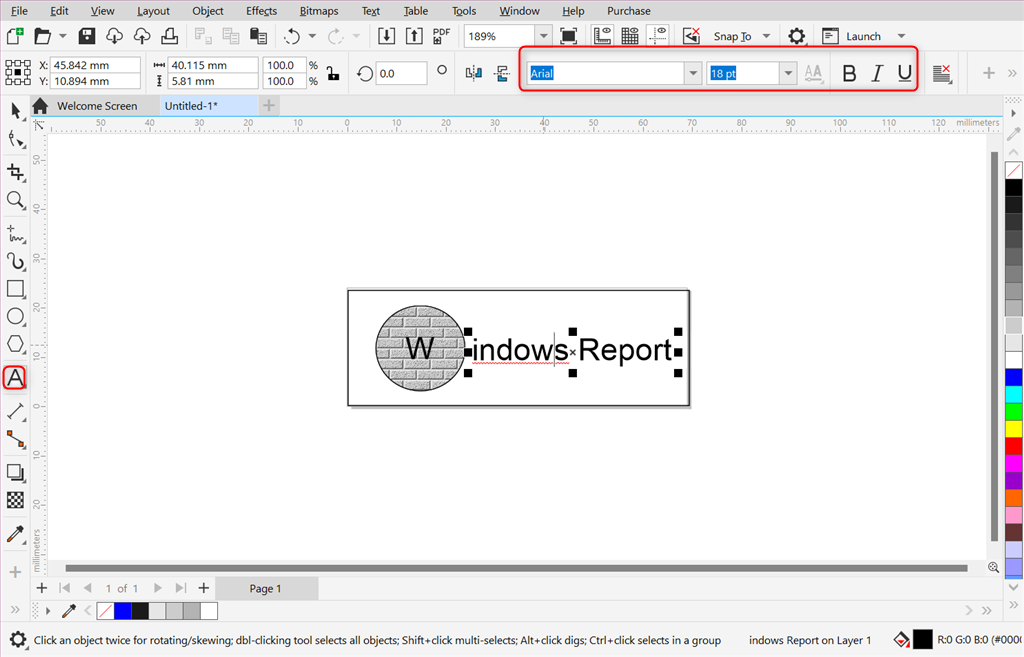Toggle Italic formatting
The image size is (1024, 657).
click(x=877, y=73)
